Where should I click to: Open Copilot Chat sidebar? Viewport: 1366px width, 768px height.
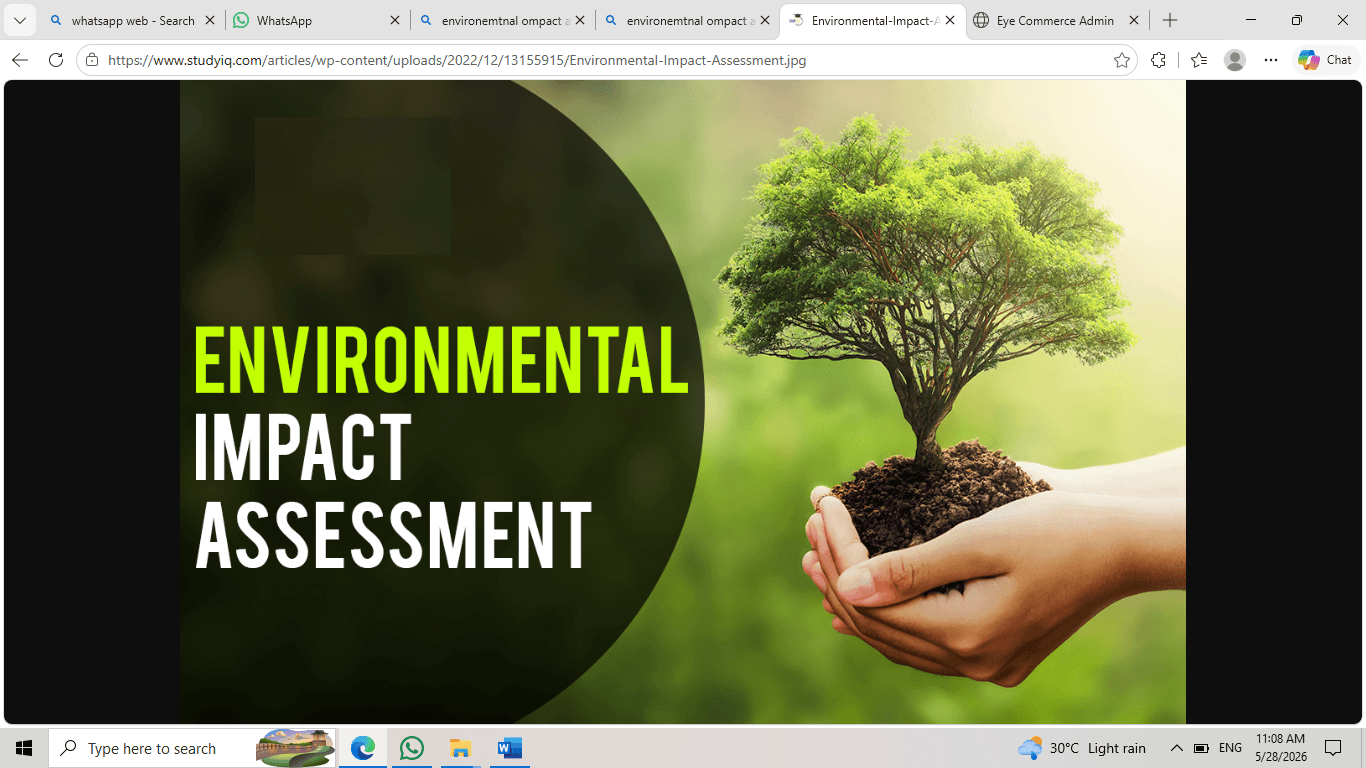(1325, 60)
